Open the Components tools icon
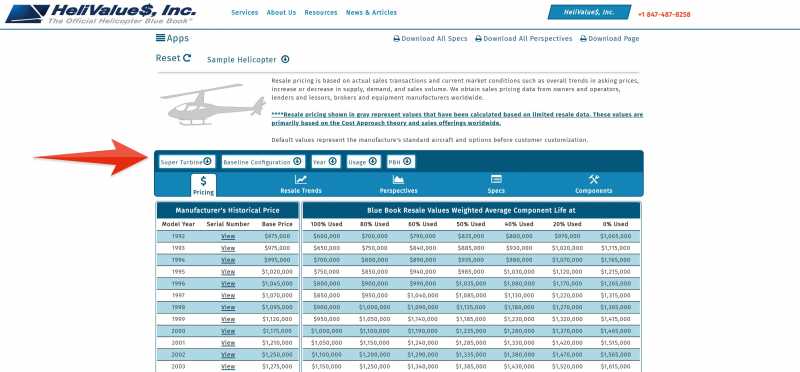Viewport: 800px width, 372px height. coord(593,180)
